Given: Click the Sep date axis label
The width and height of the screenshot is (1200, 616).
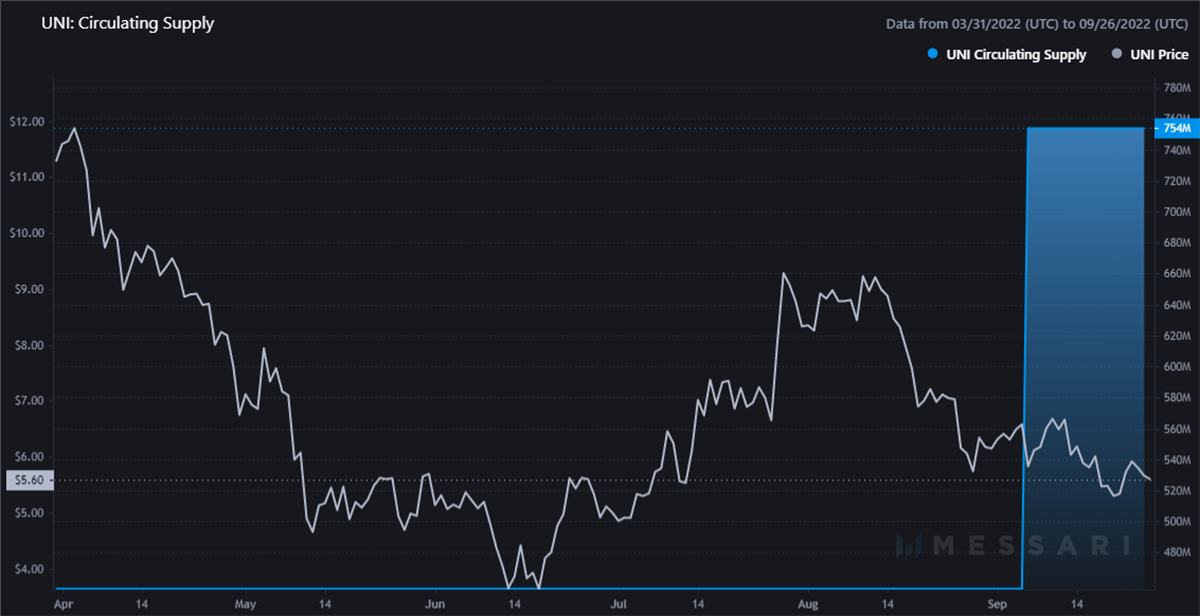Looking at the screenshot, I should [x=998, y=604].
